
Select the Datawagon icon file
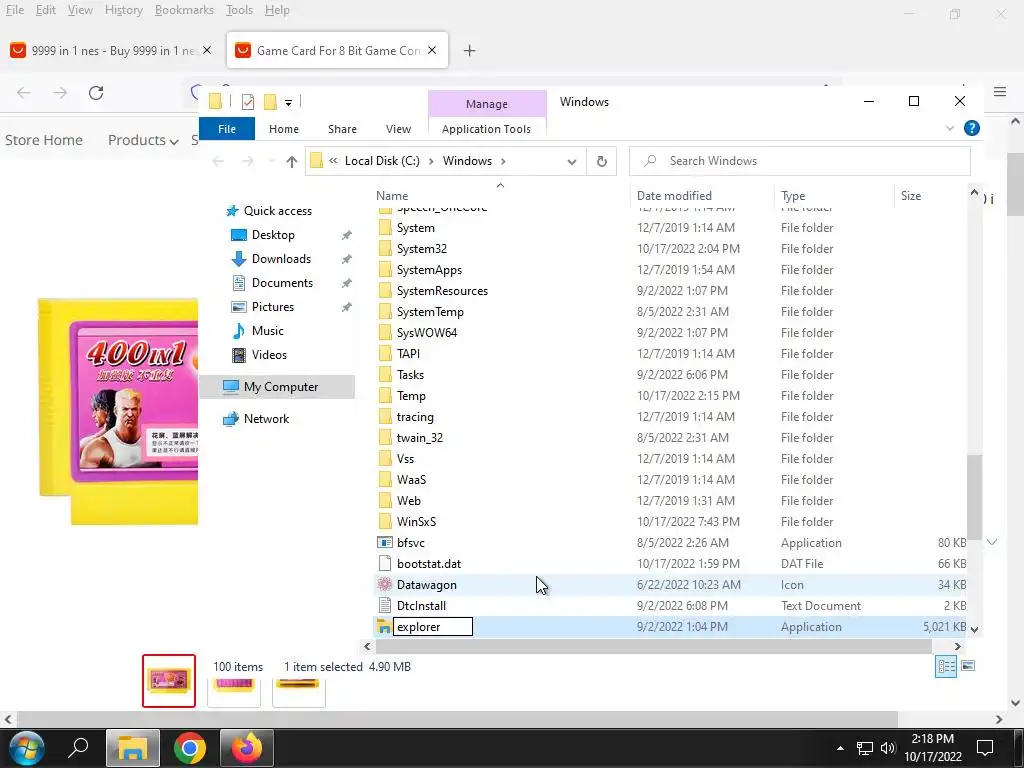[385, 584]
